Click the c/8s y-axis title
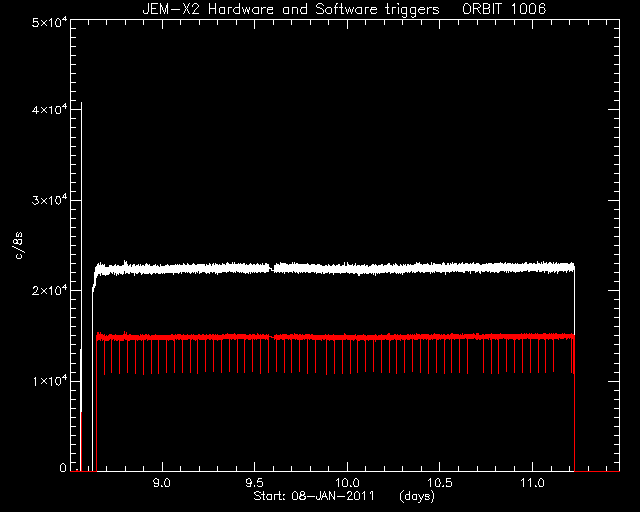Screen dimensions: 640x512 click(x=19, y=245)
